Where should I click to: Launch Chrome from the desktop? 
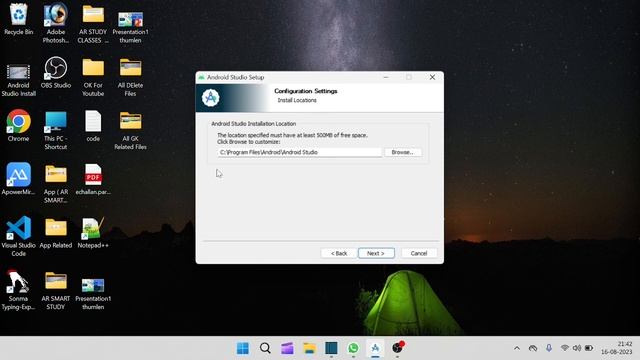click(x=18, y=125)
